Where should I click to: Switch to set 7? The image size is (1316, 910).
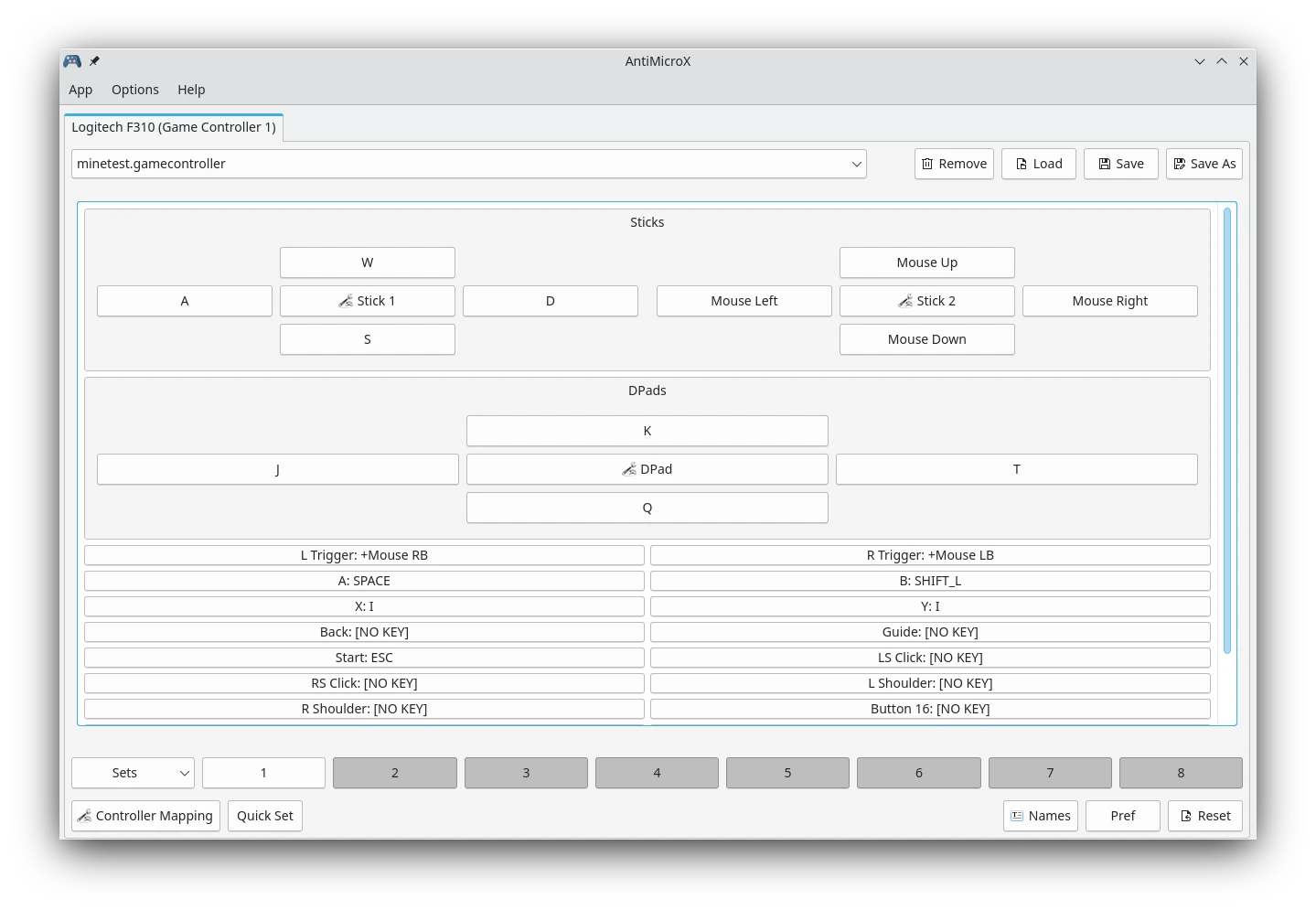tap(1050, 773)
